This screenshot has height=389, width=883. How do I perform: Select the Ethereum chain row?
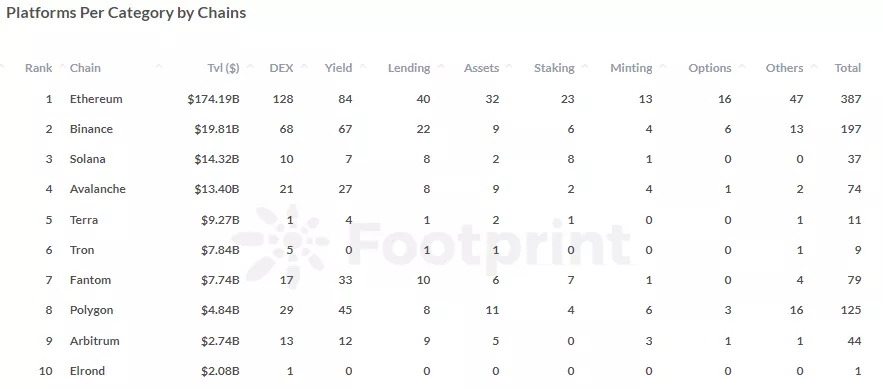(x=442, y=99)
